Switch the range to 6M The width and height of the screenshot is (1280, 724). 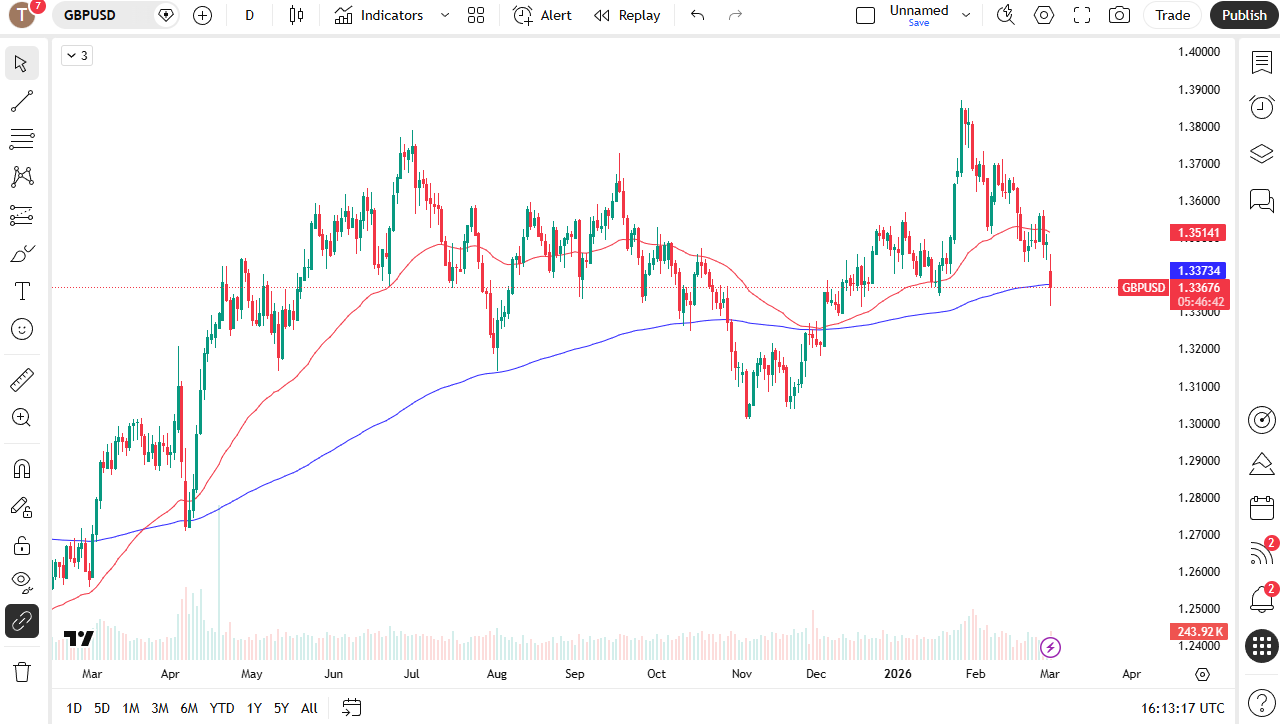coord(189,708)
